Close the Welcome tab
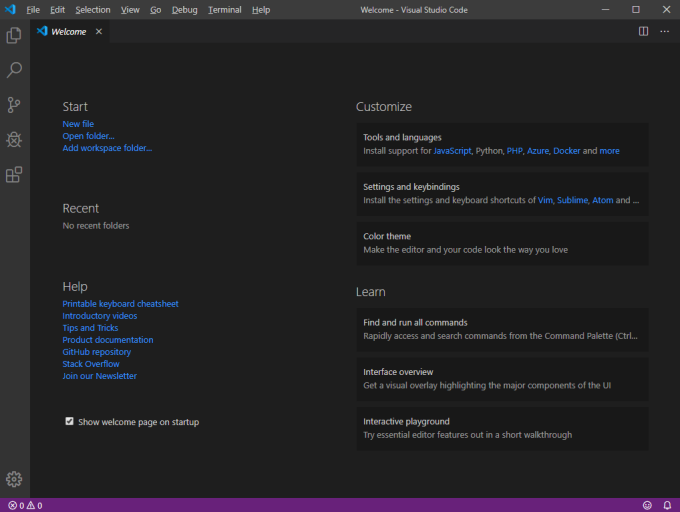Viewport: 680px width, 512px height. coord(99,32)
